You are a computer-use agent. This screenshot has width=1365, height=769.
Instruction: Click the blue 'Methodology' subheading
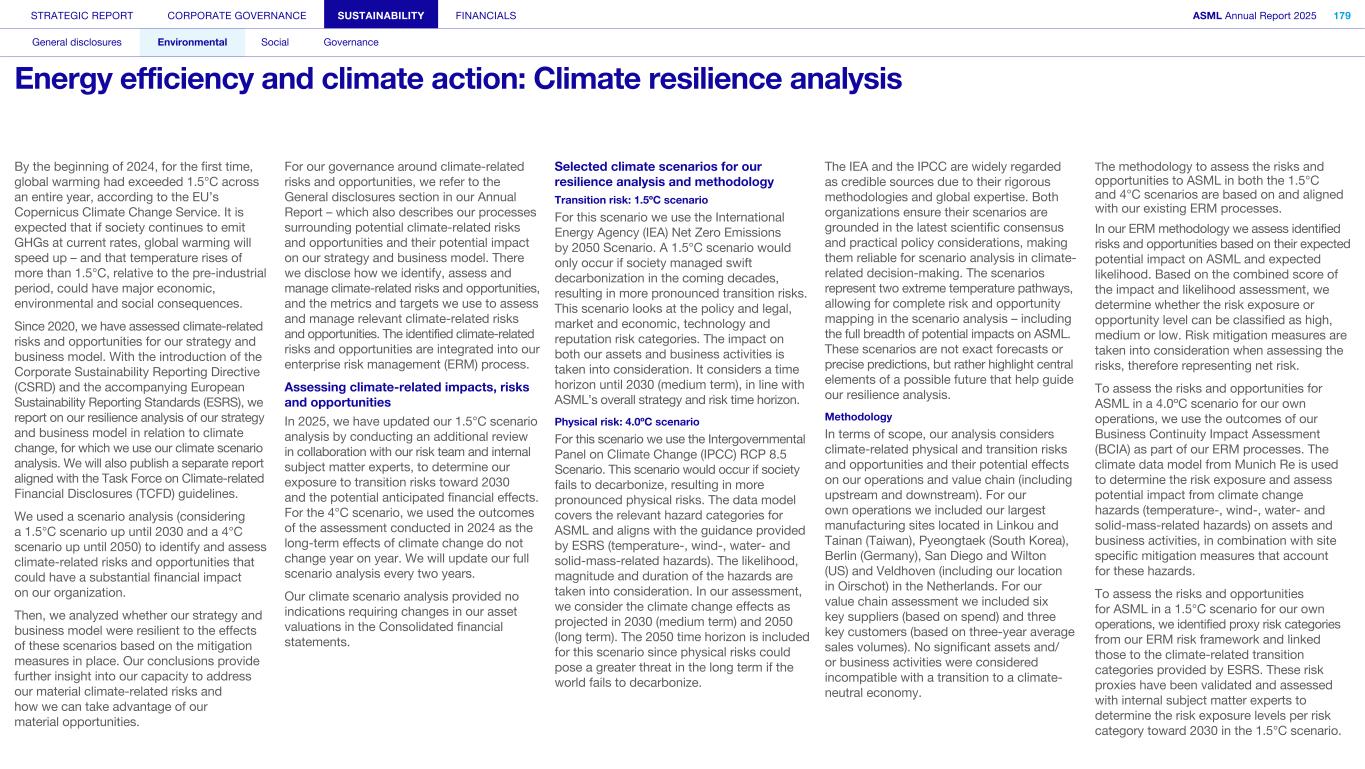click(858, 416)
